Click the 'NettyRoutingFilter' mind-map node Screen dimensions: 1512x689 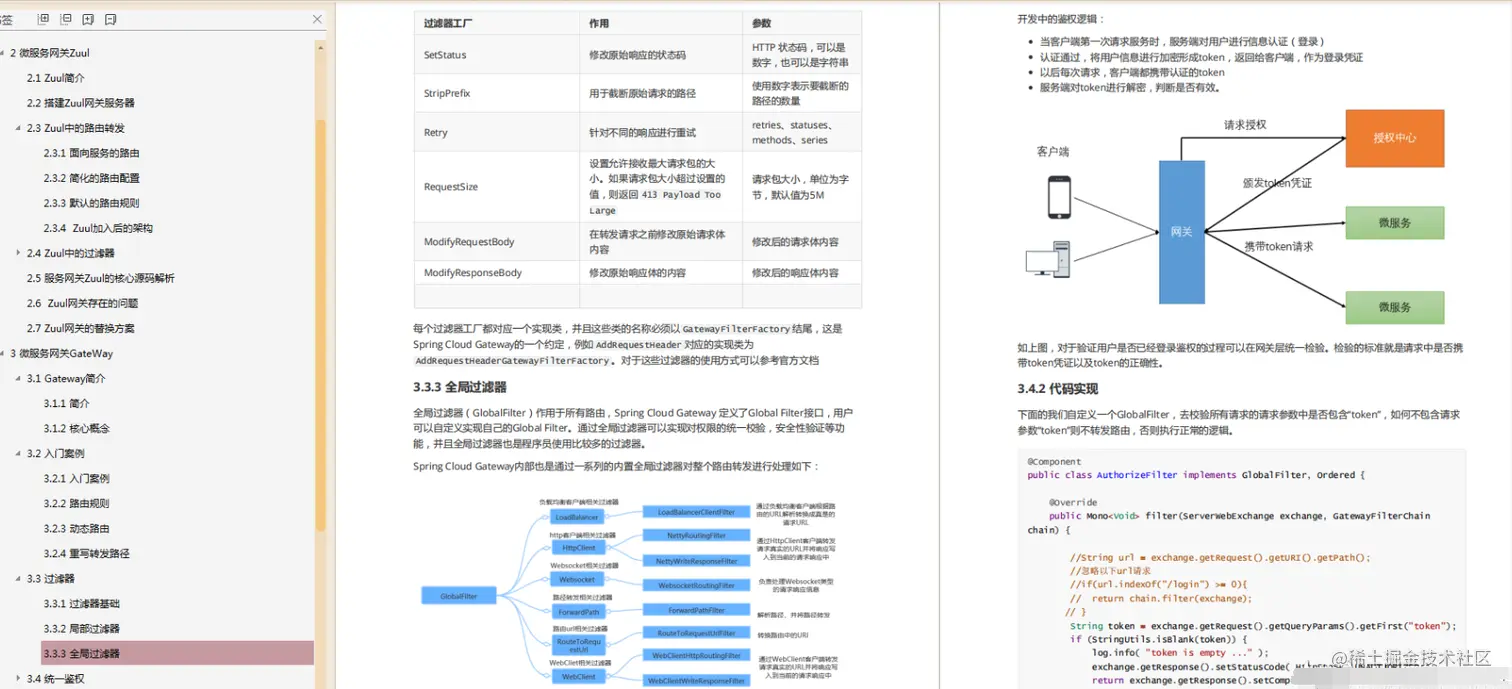[x=696, y=536]
